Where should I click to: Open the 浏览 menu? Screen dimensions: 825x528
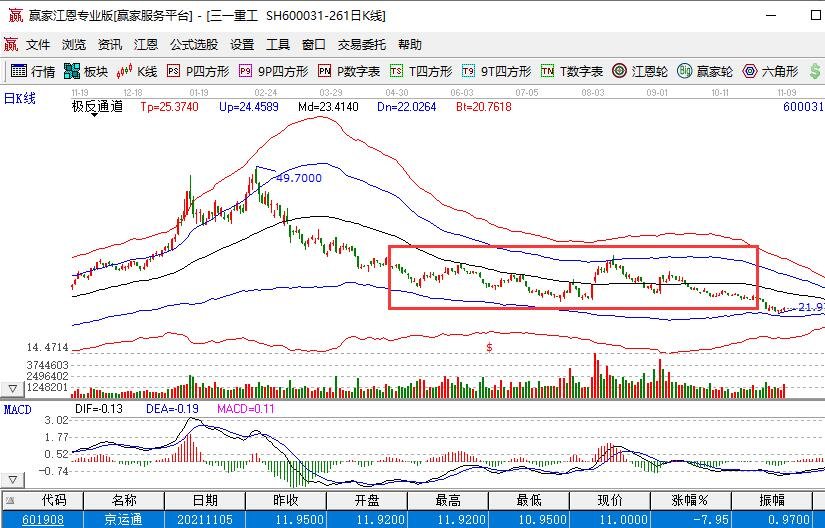coord(74,45)
